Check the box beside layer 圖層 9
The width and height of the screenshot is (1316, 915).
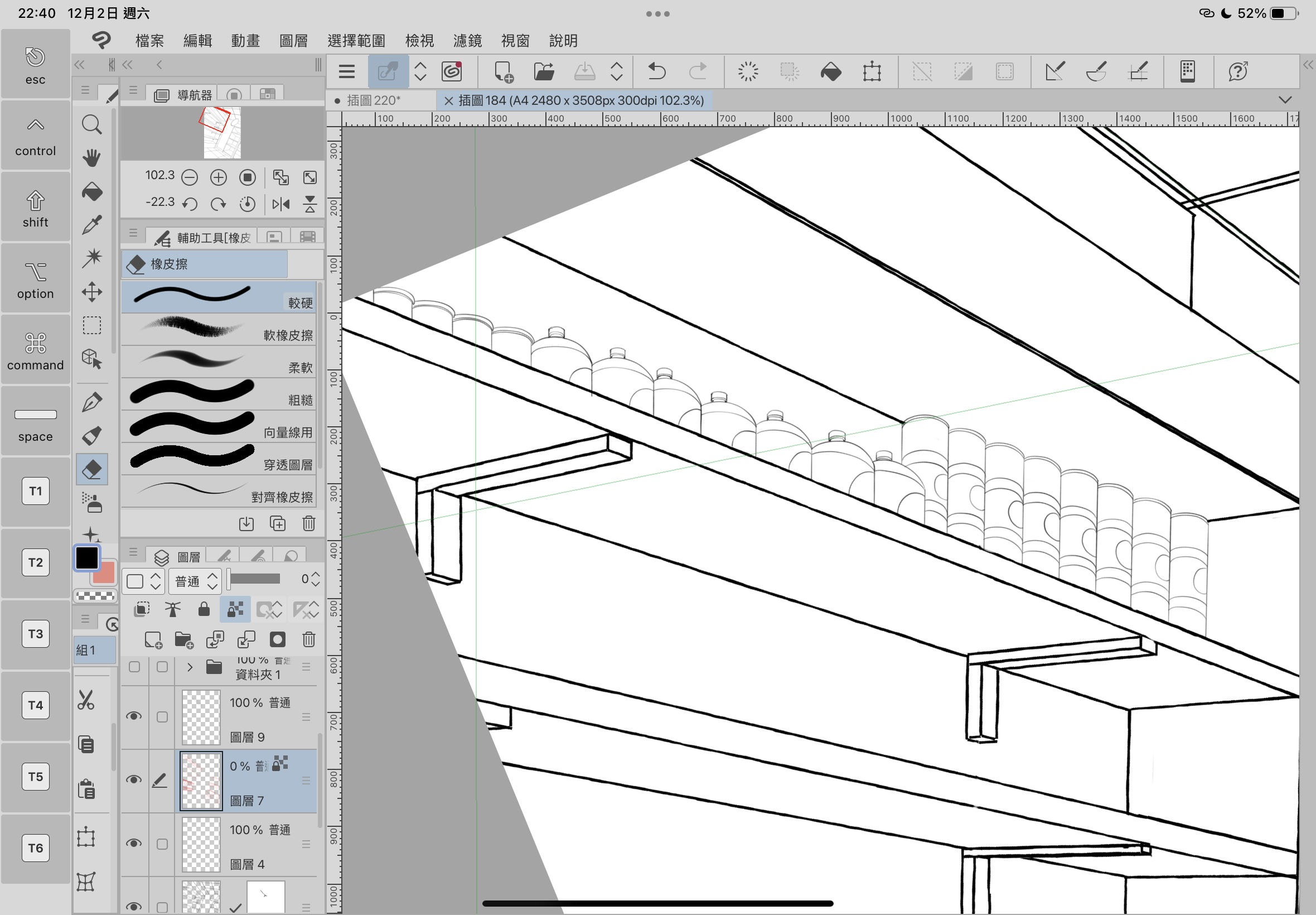pyautogui.click(x=162, y=716)
